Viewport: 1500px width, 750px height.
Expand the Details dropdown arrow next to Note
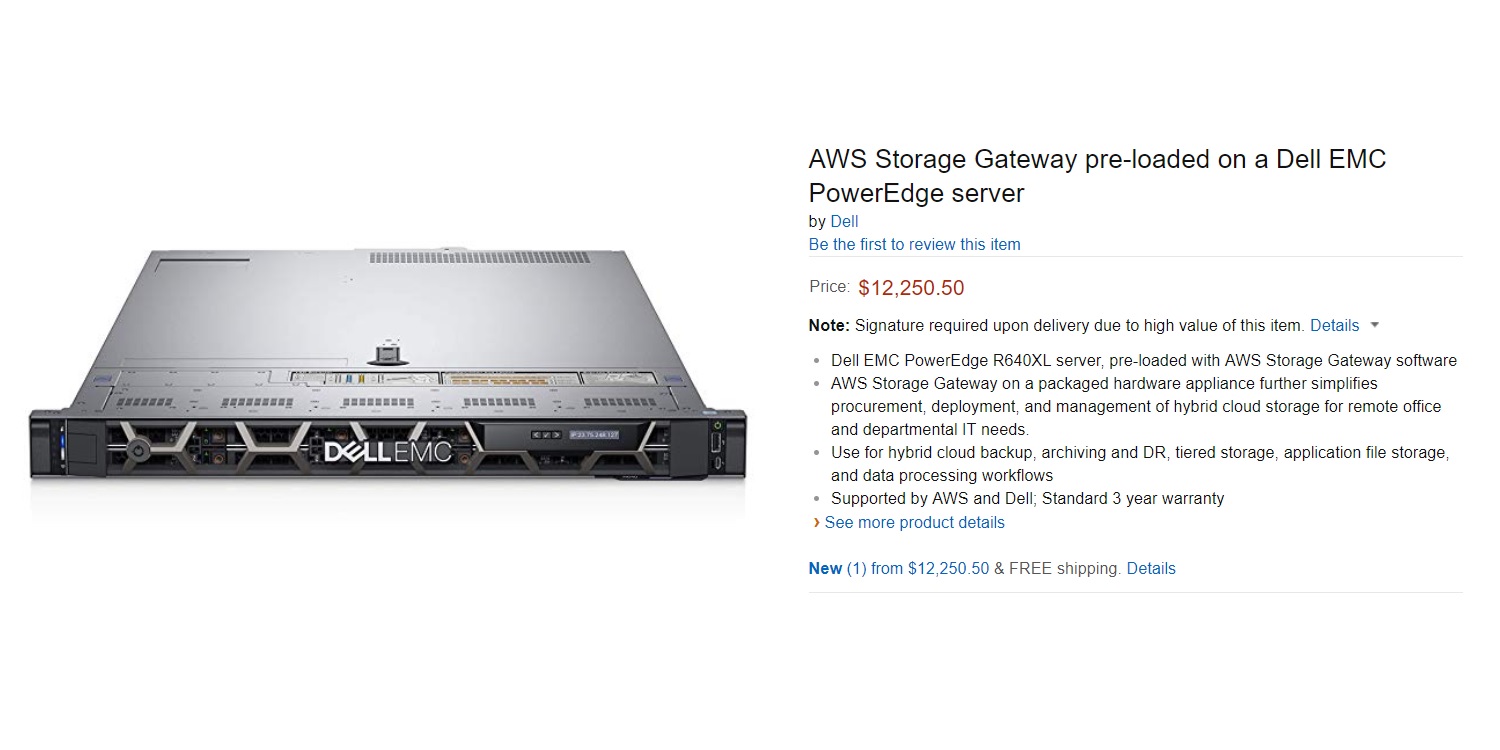tap(1374, 325)
